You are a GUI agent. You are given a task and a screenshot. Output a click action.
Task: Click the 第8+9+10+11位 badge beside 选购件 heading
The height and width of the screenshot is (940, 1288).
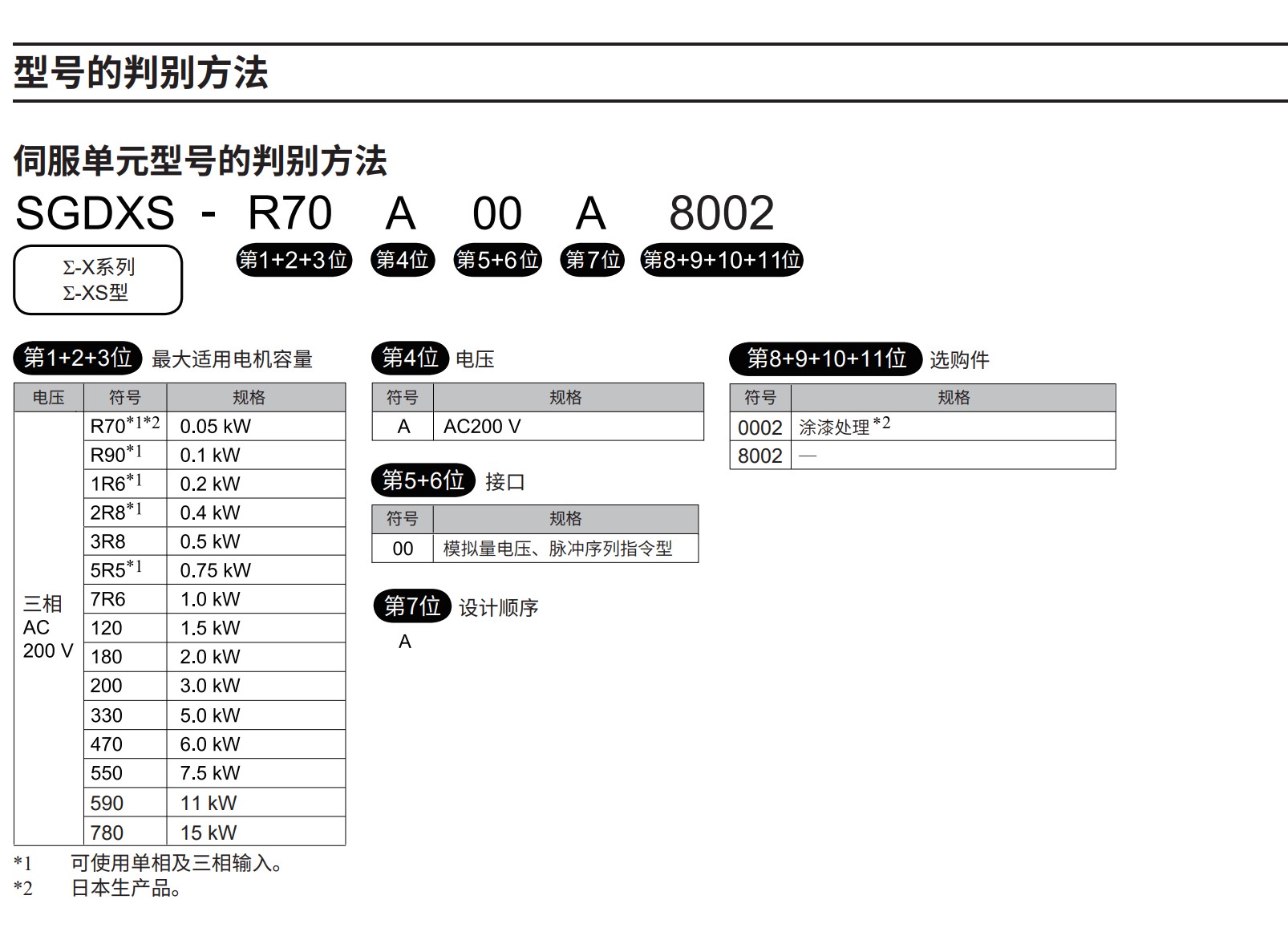[x=826, y=359]
